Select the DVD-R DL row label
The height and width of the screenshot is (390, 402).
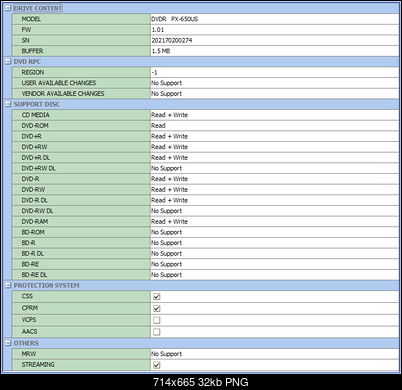tap(35, 200)
